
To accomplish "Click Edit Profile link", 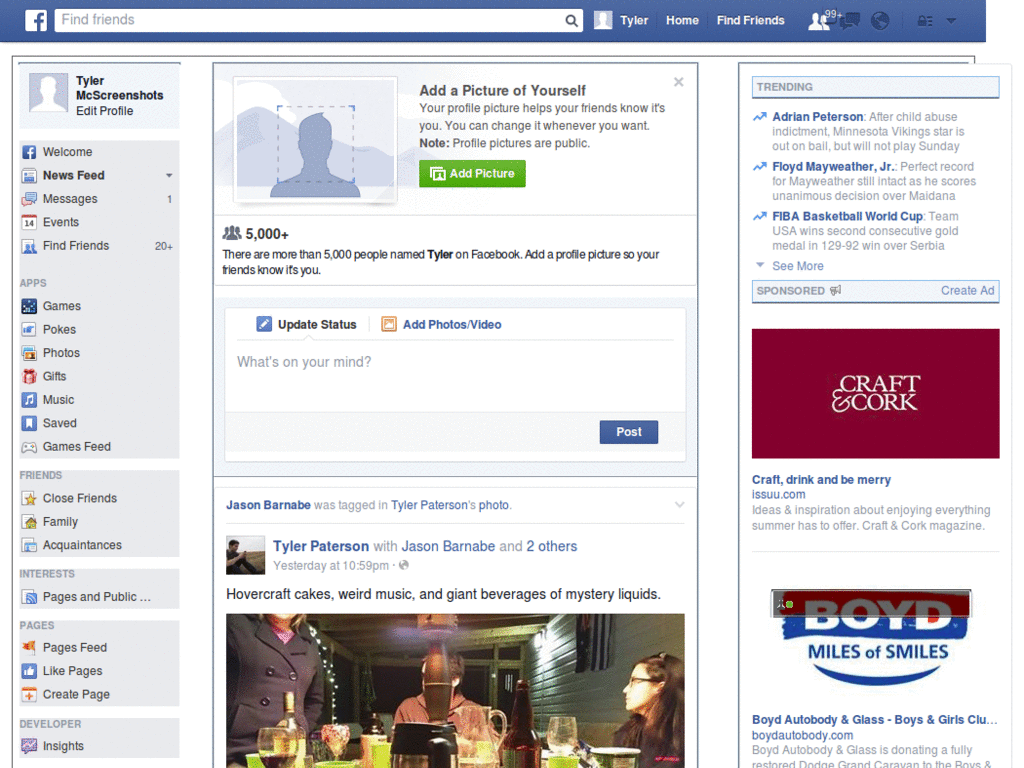I will 104,111.
